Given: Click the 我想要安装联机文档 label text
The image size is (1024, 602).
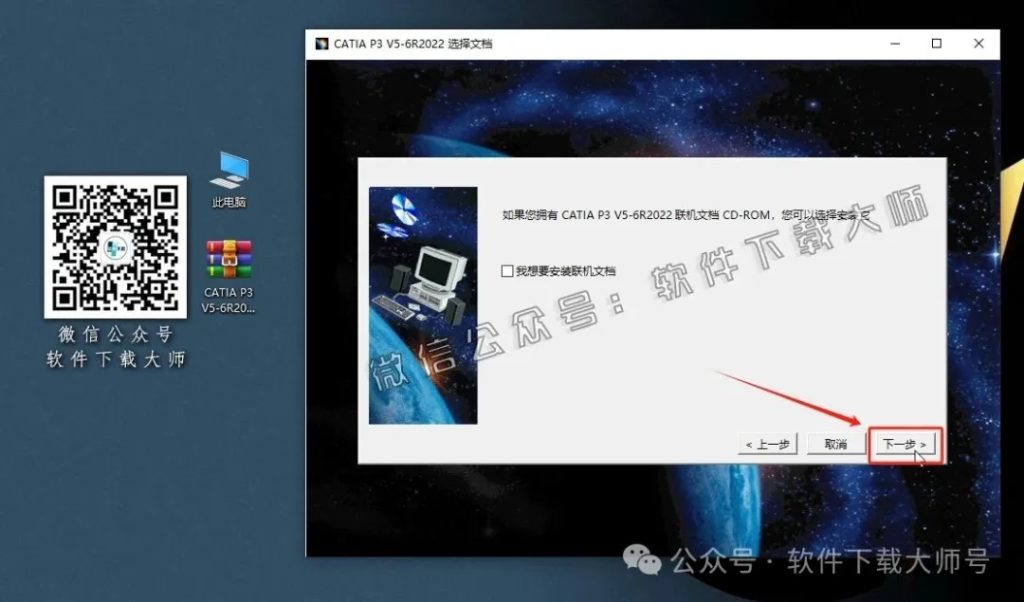Looking at the screenshot, I should point(565,270).
